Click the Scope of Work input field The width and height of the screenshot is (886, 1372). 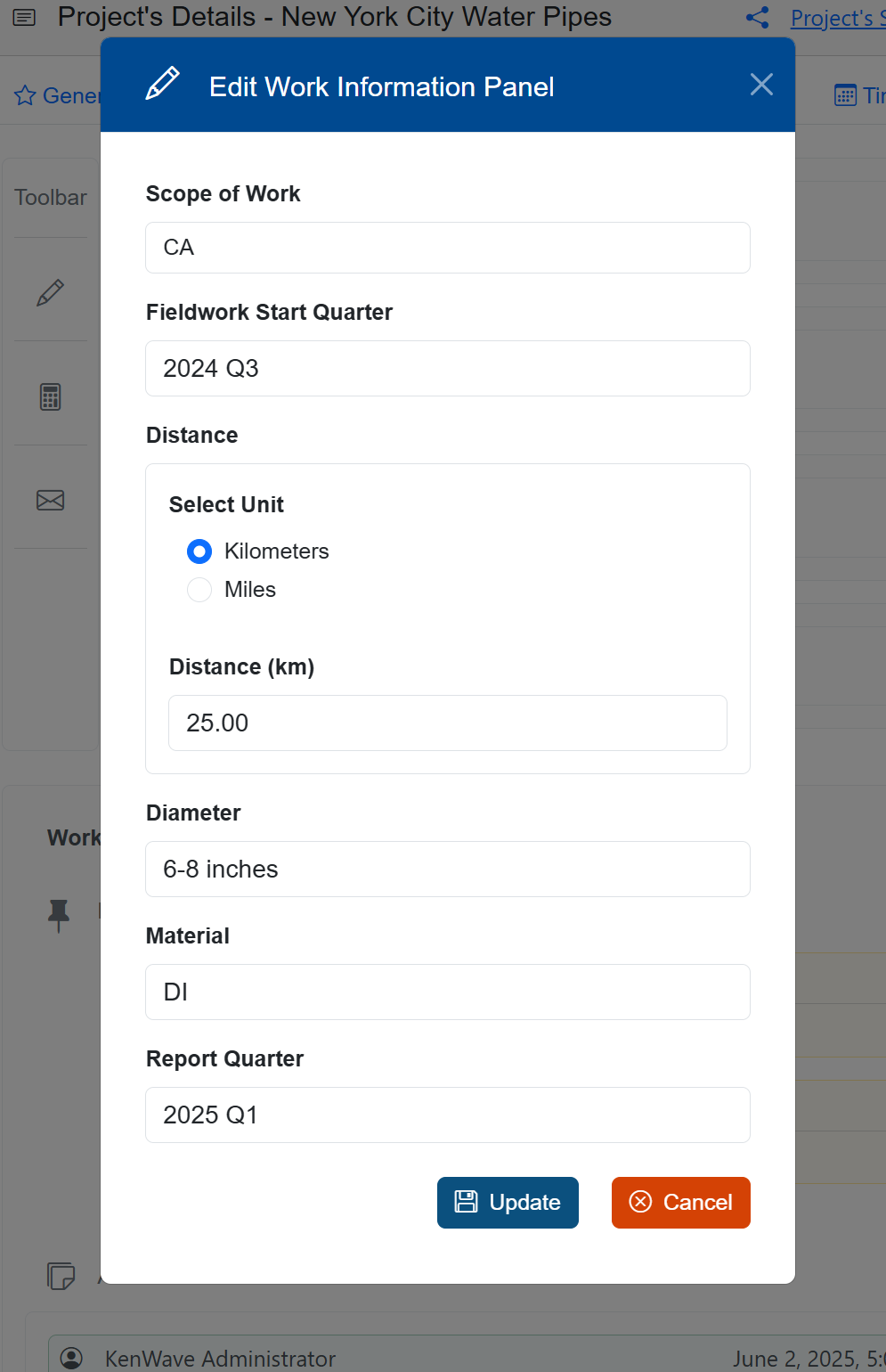point(447,248)
